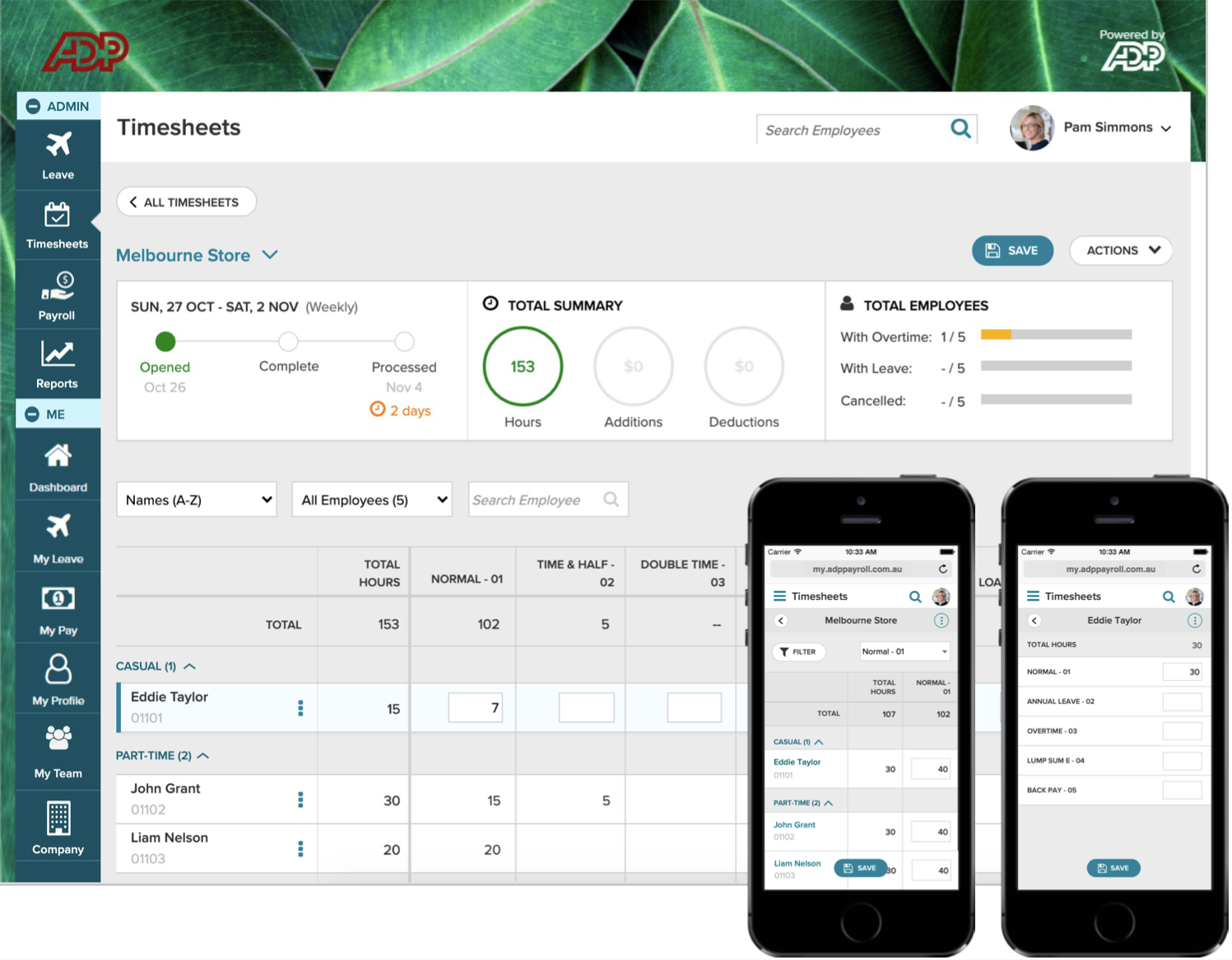The height and width of the screenshot is (960, 1232).
Task: Tap more options icon beside Melbourne Store on phone
Action: pyautogui.click(x=941, y=621)
